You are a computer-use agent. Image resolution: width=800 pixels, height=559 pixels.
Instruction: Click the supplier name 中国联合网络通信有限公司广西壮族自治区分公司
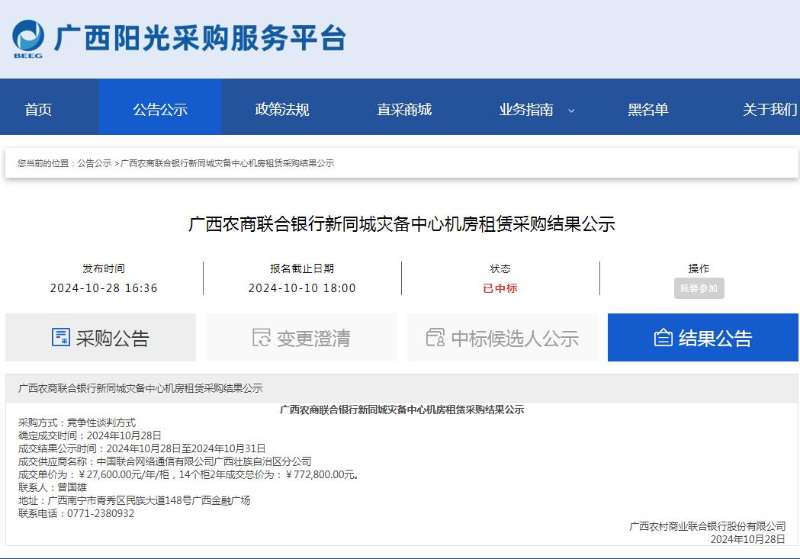pos(204,462)
